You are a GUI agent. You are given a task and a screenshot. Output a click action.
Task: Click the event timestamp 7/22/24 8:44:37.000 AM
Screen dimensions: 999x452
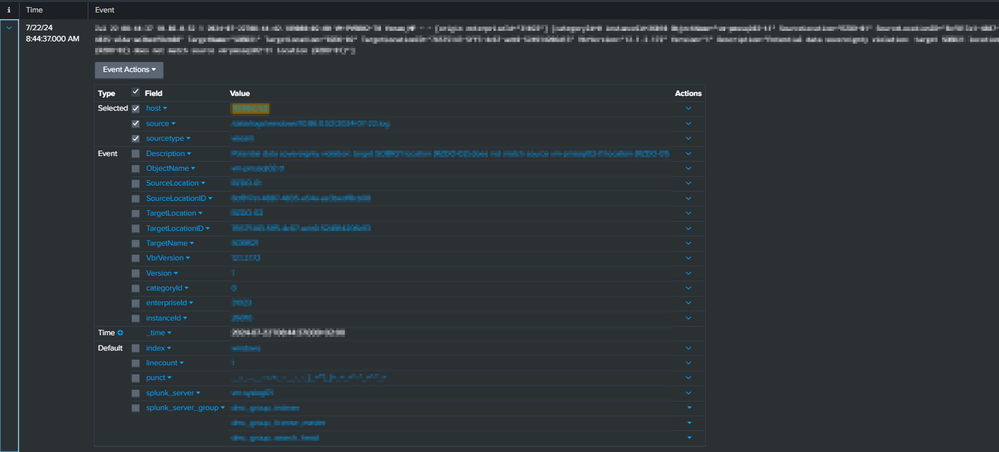click(52, 34)
